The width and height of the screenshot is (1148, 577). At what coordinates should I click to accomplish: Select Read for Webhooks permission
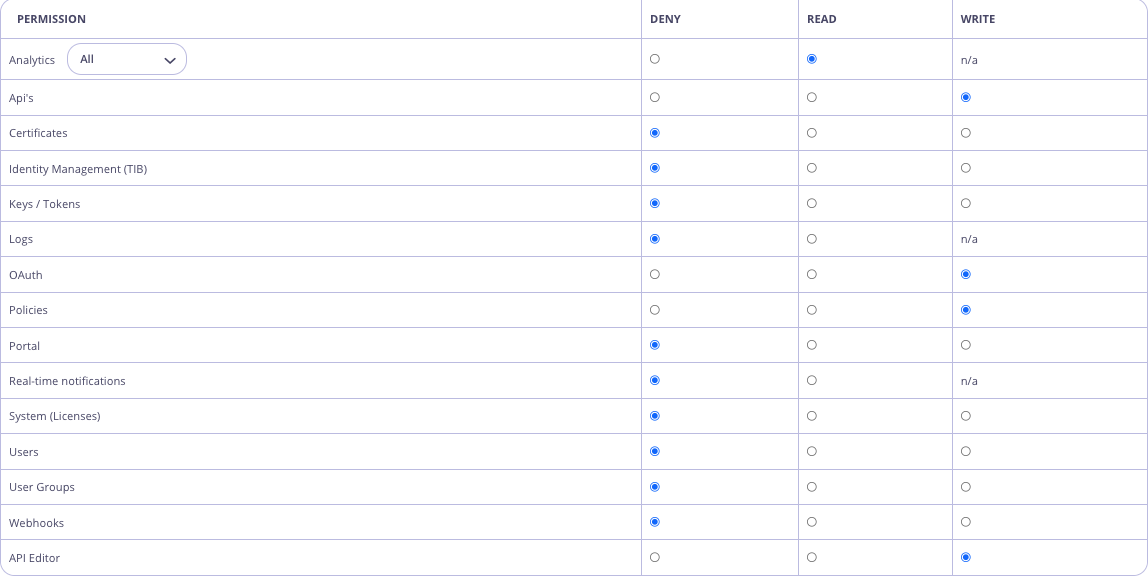(x=811, y=522)
